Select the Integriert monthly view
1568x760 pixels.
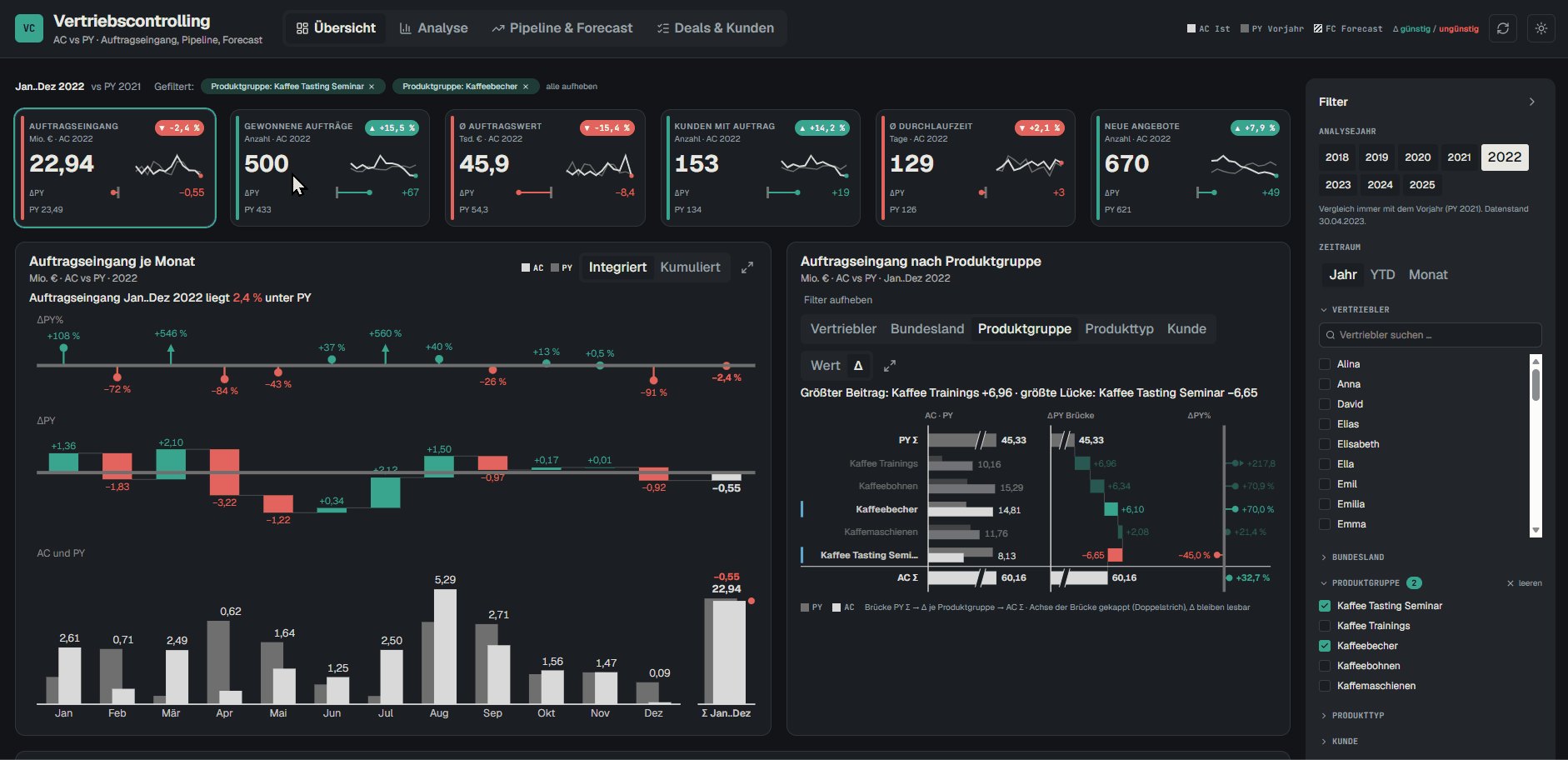(617, 267)
